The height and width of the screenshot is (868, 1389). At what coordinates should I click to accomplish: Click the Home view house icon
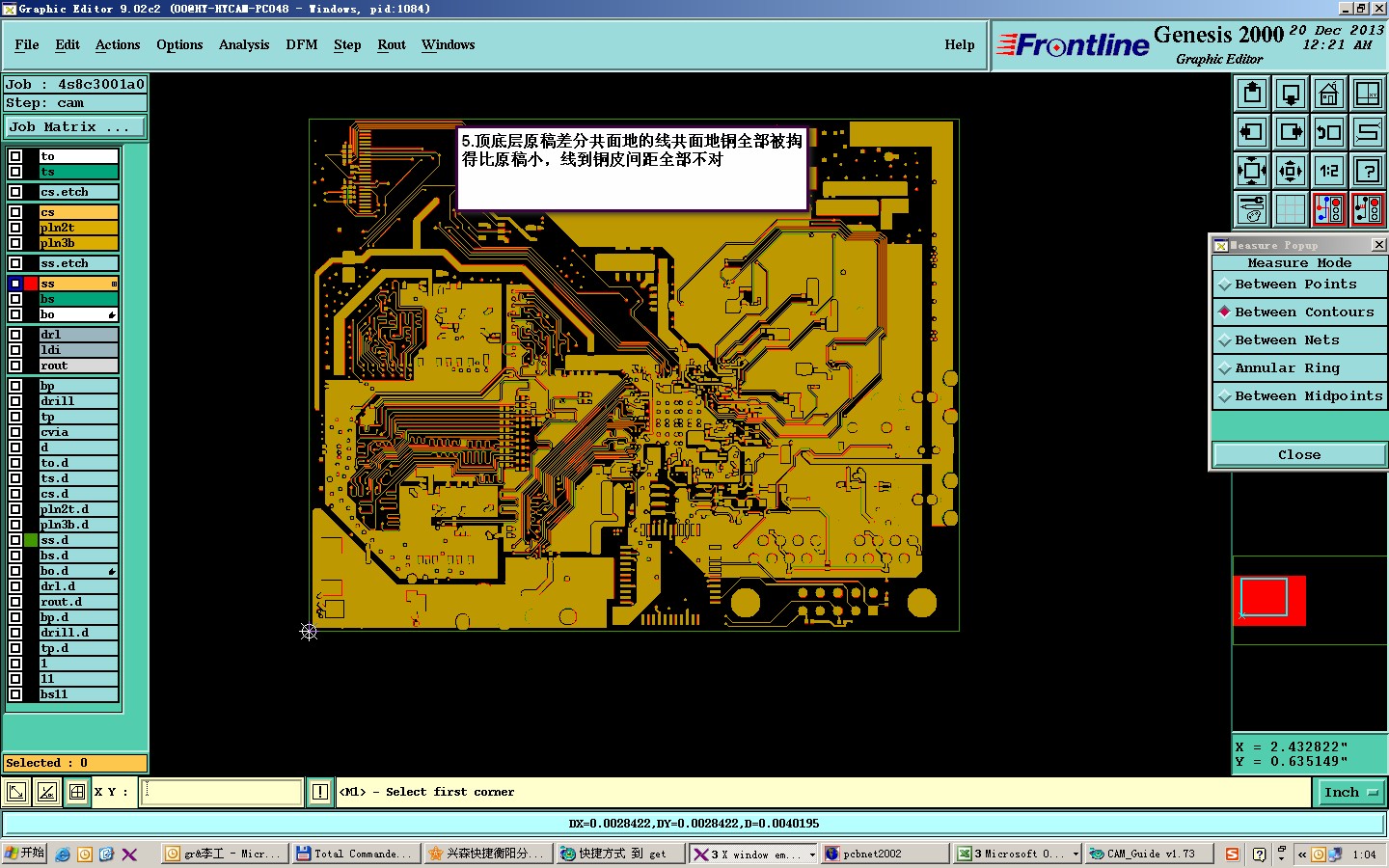(x=1329, y=95)
